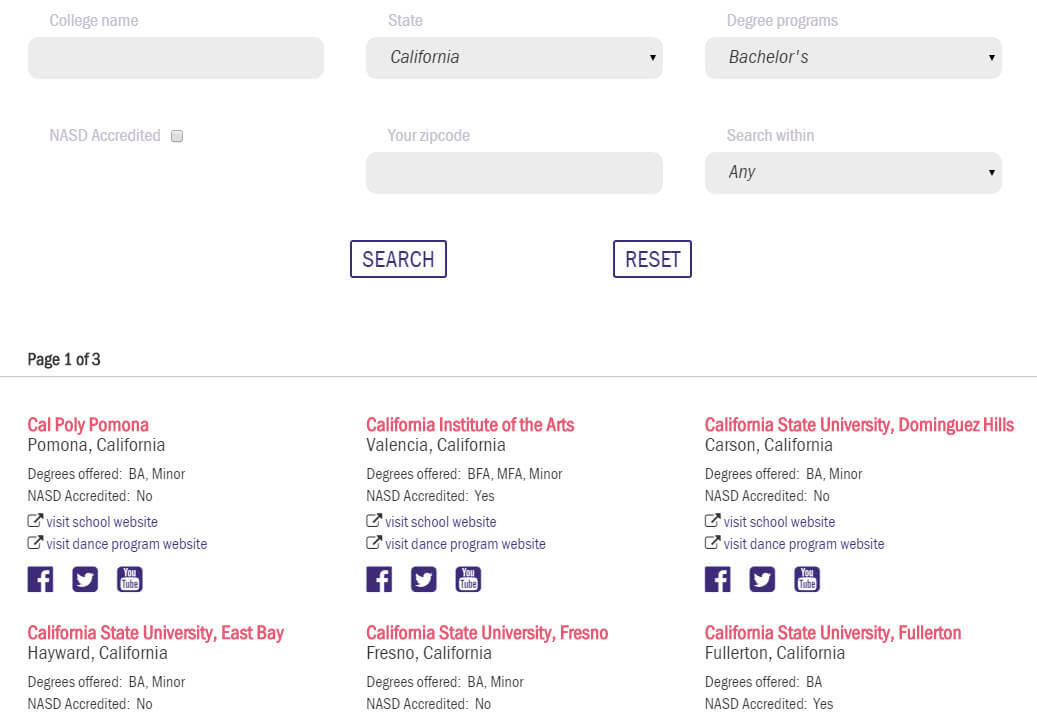Select Fullerton 'Degrees offered: BA' text
This screenshot has height=721, width=1037.
pos(763,682)
